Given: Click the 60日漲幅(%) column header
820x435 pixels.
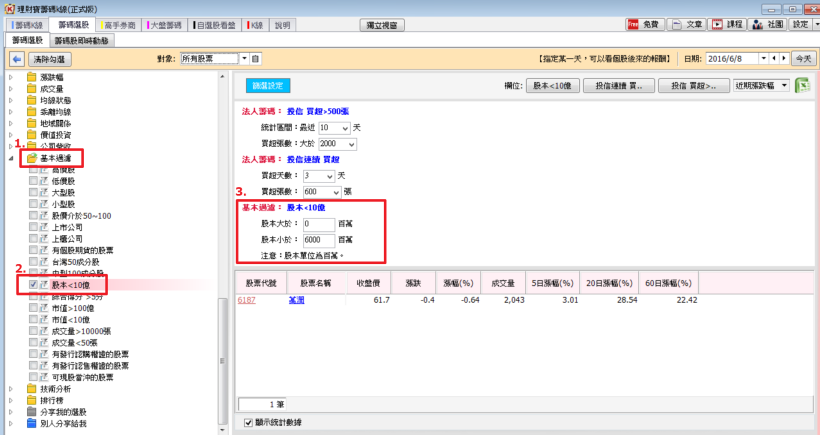Looking at the screenshot, I should [668, 283].
